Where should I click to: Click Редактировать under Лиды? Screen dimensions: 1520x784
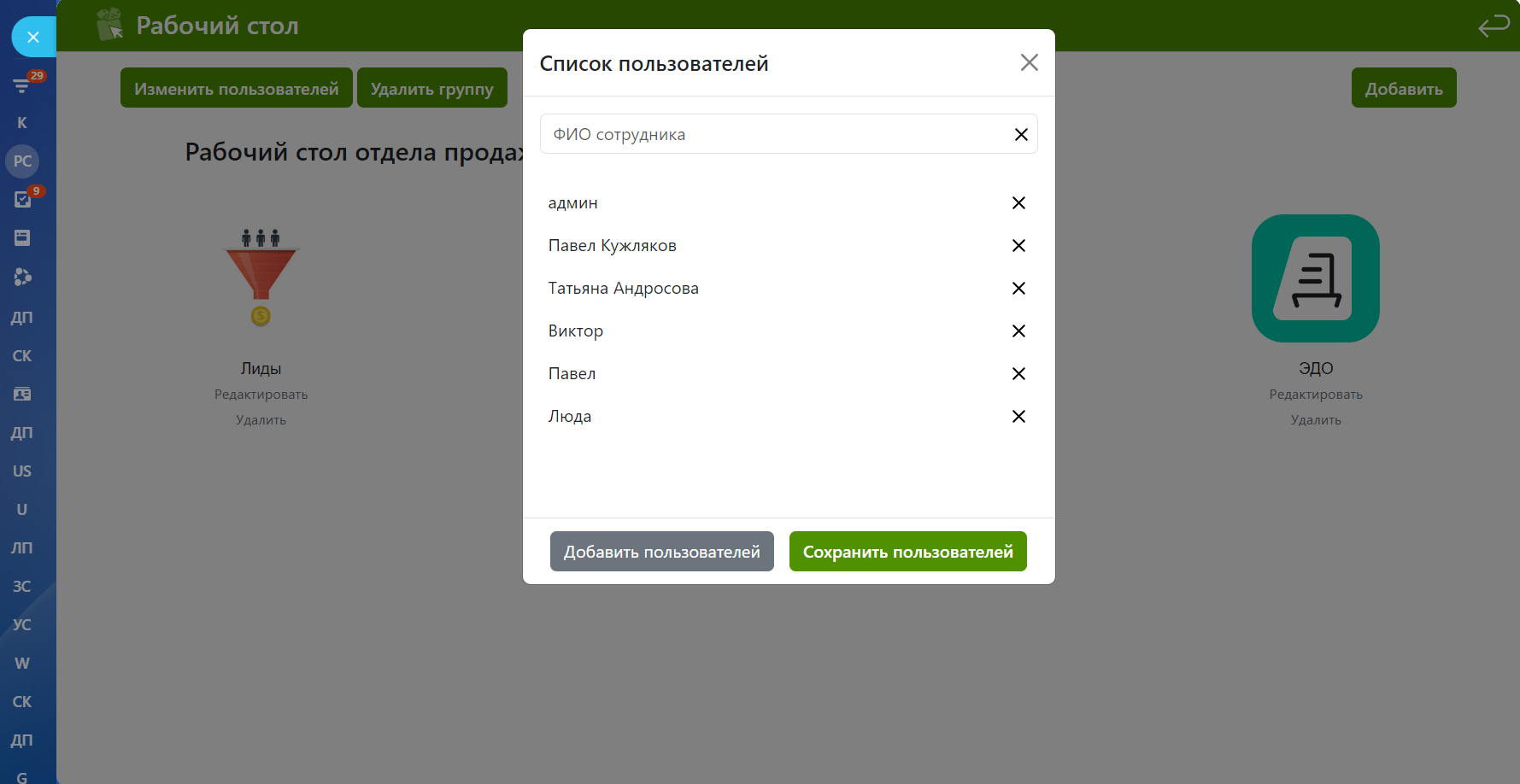261,395
